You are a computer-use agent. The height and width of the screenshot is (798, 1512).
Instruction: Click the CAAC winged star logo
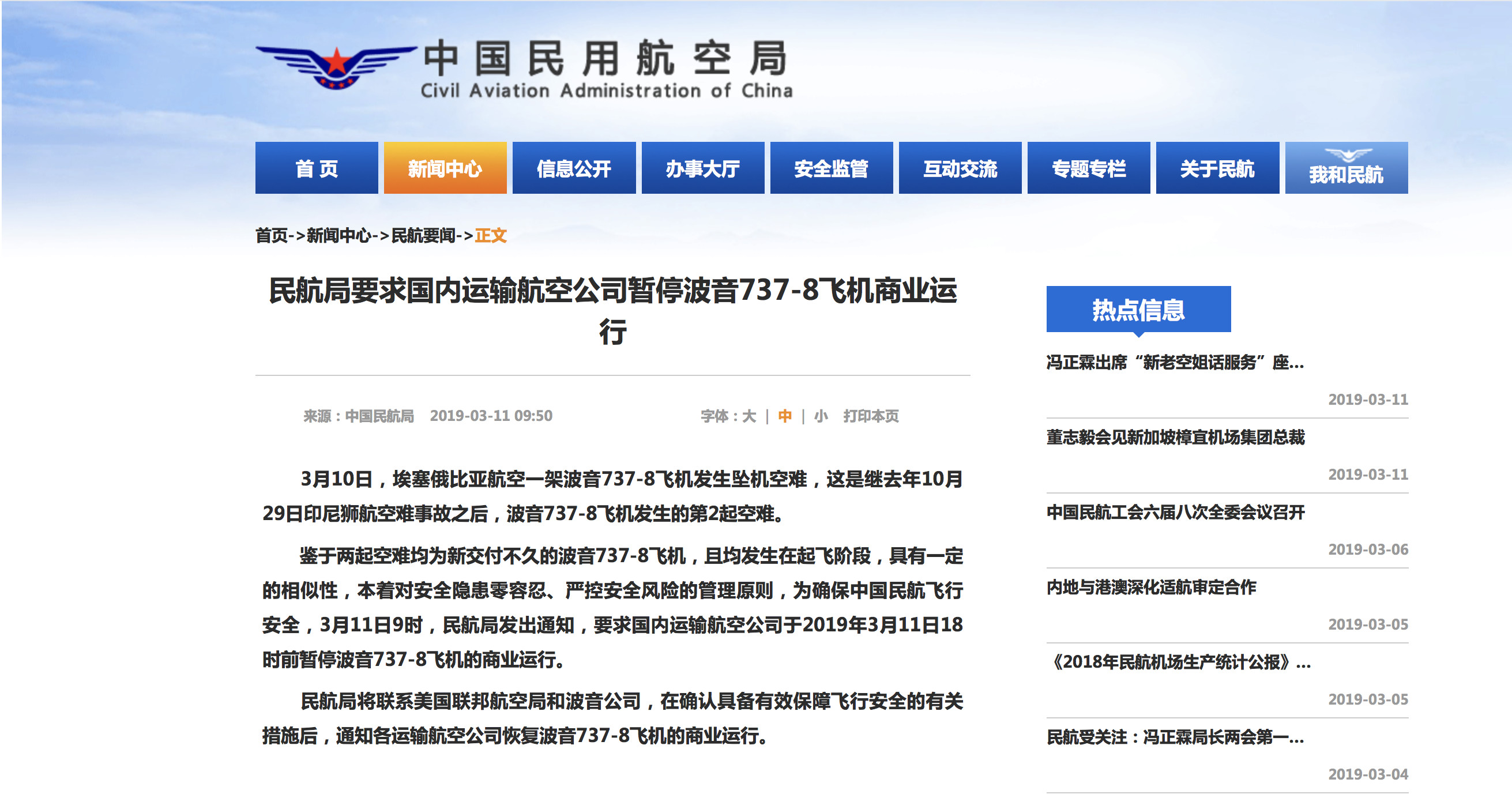(336, 67)
